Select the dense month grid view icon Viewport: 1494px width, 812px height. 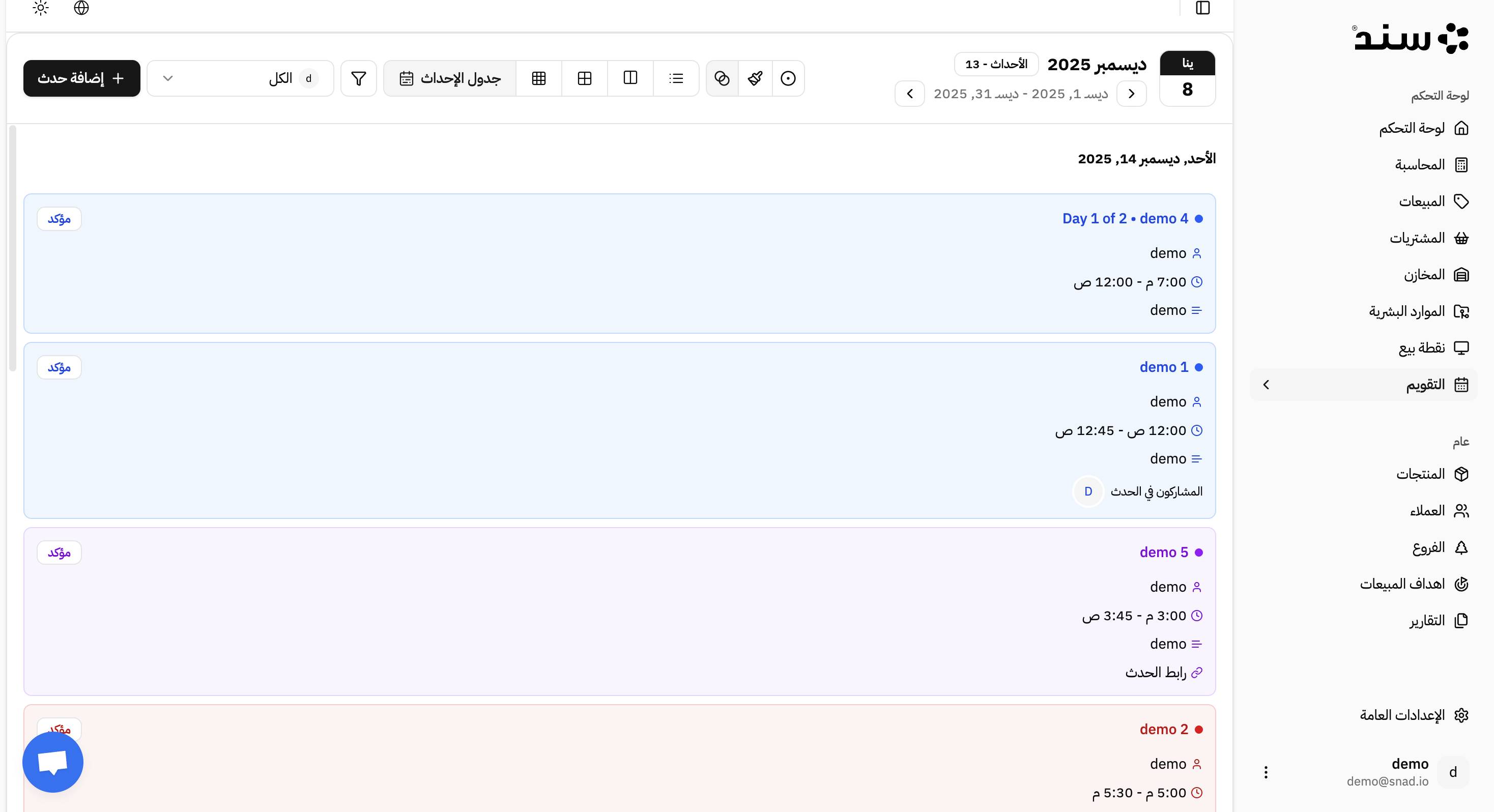(x=539, y=78)
